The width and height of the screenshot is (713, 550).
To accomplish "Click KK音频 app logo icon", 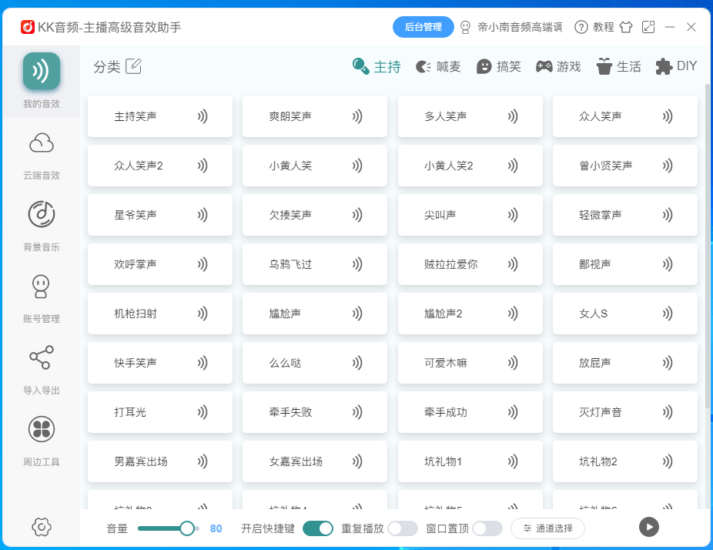I will 27,27.
